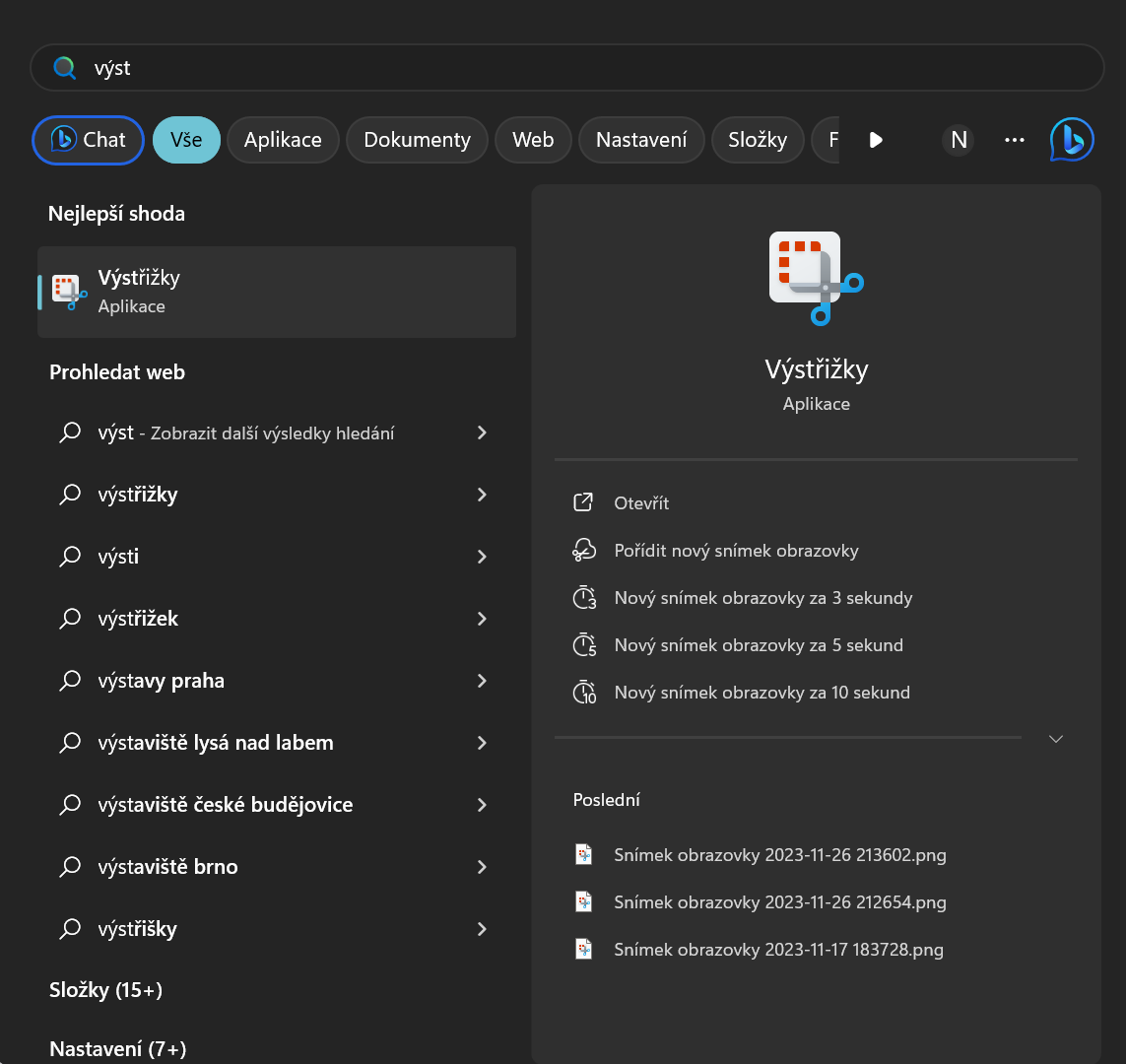The width and height of the screenshot is (1126, 1064).
Task: Choose Pořídit nový snímek obrazovky
Action: pyautogui.click(x=736, y=551)
